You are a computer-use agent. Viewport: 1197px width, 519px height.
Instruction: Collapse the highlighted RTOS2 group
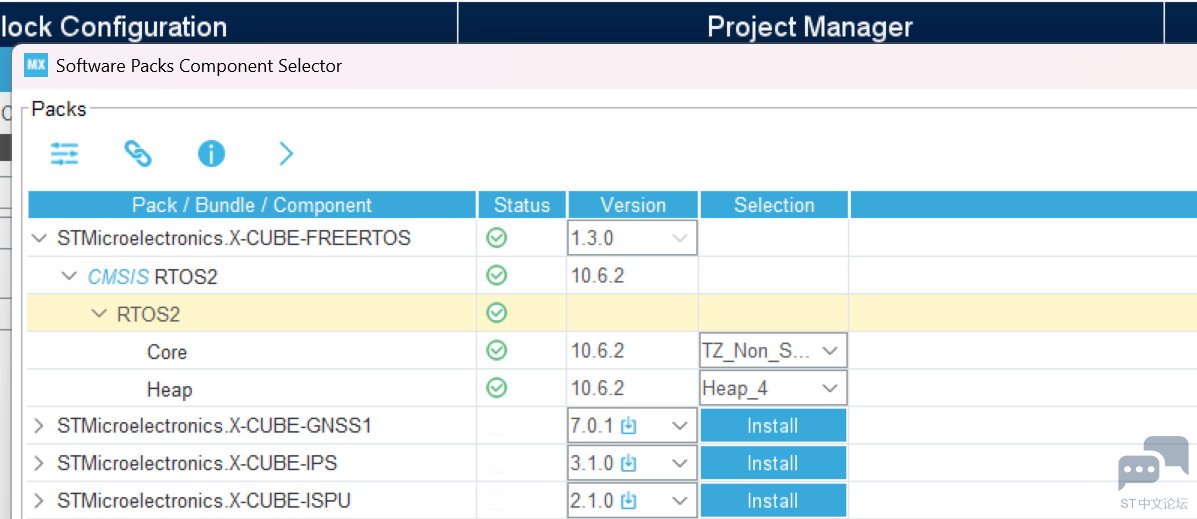click(x=98, y=313)
